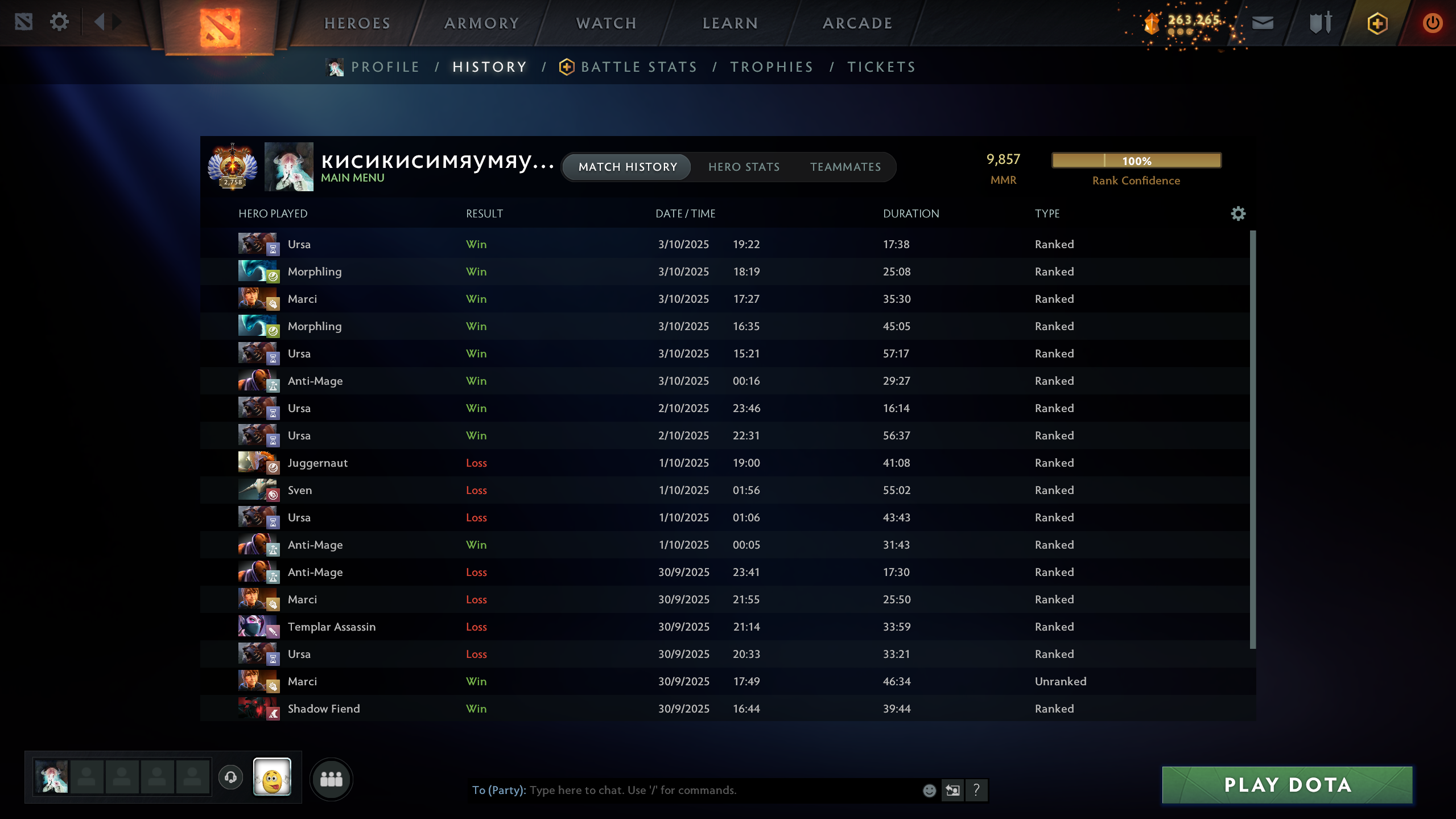The image size is (1456, 819).
Task: Select the Shadow Fiend match row
Action: 725,709
